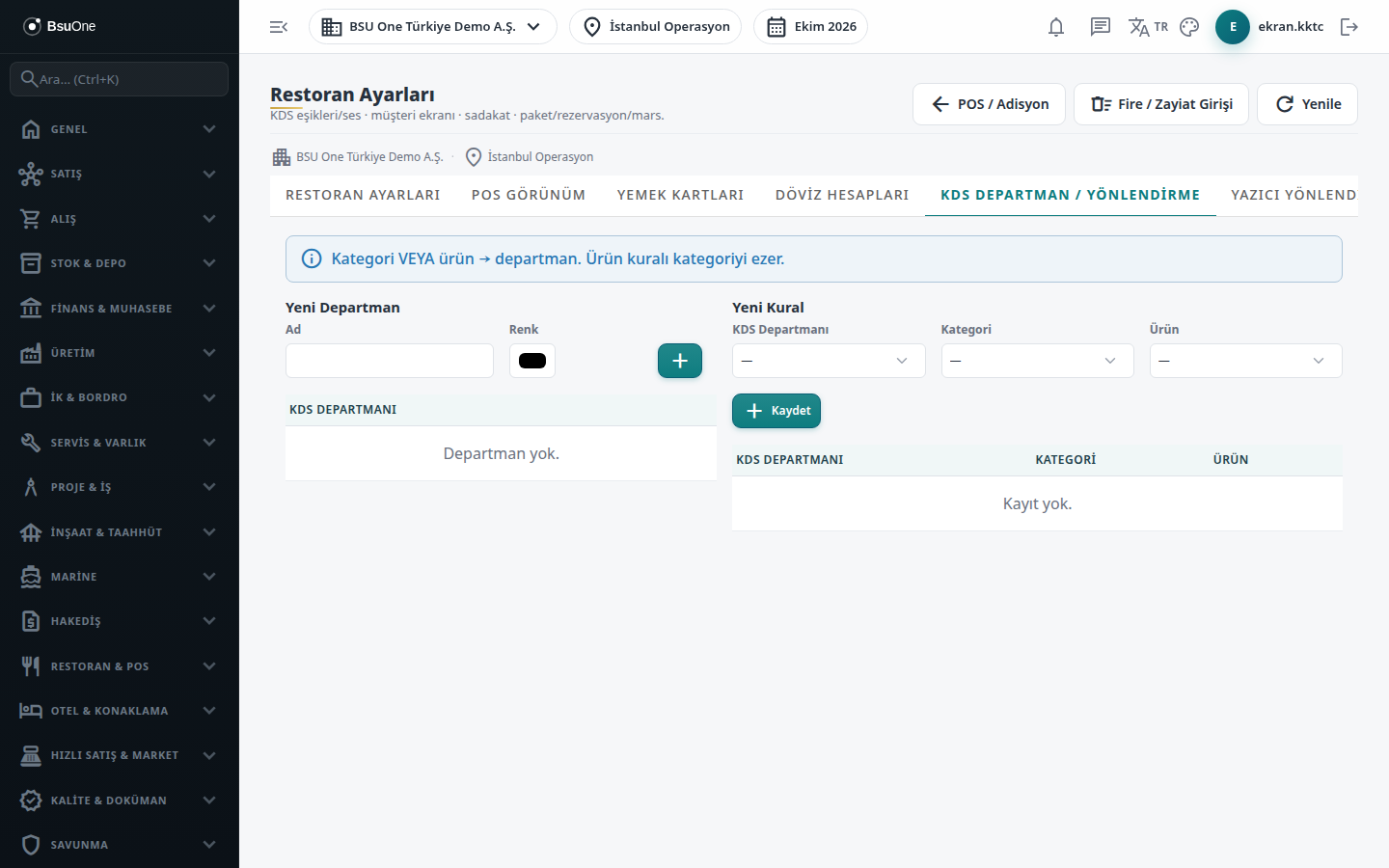Open the Restoran & POS cutlery icon
Image resolution: width=1389 pixels, height=868 pixels.
[31, 666]
